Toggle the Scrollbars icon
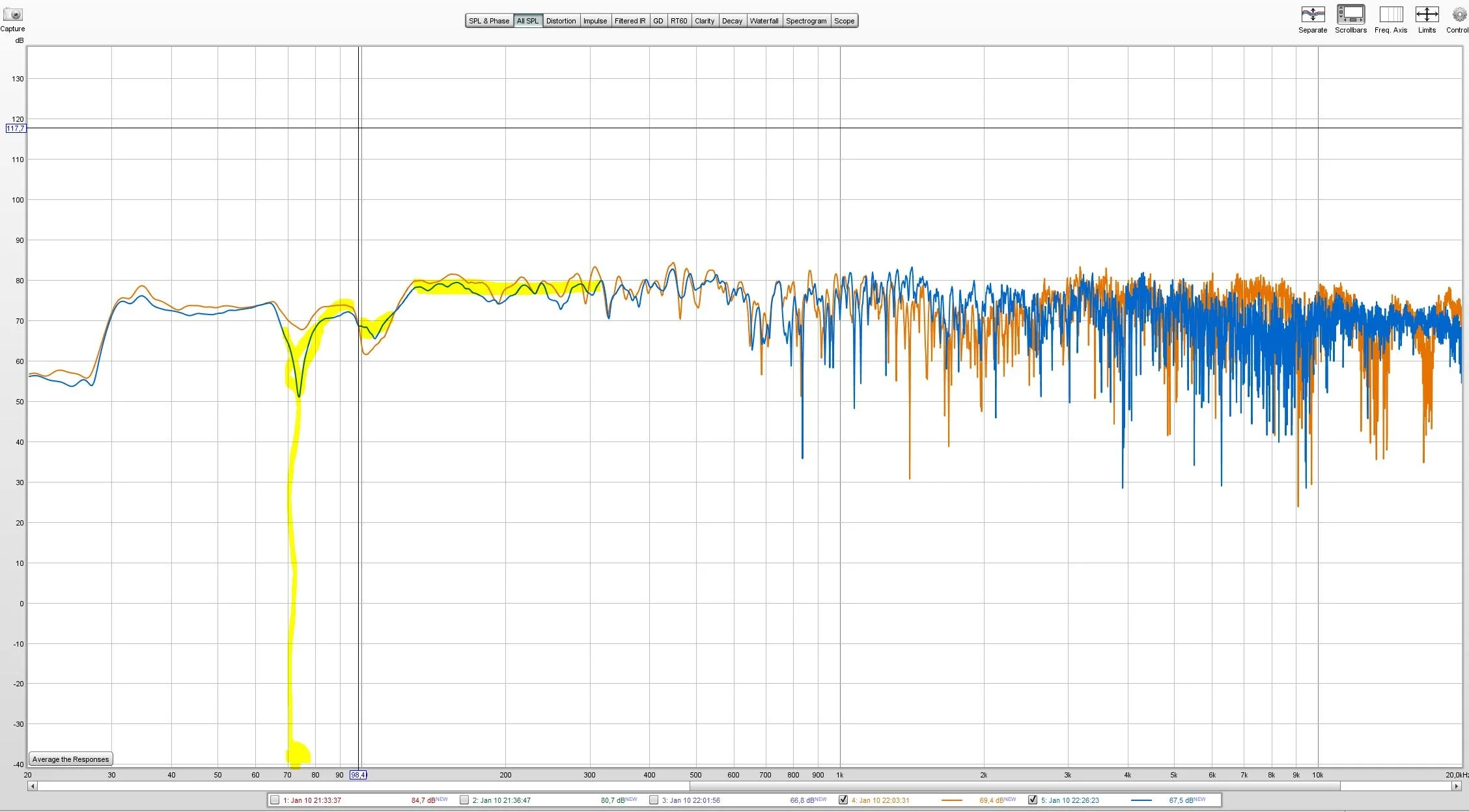 1350,14
